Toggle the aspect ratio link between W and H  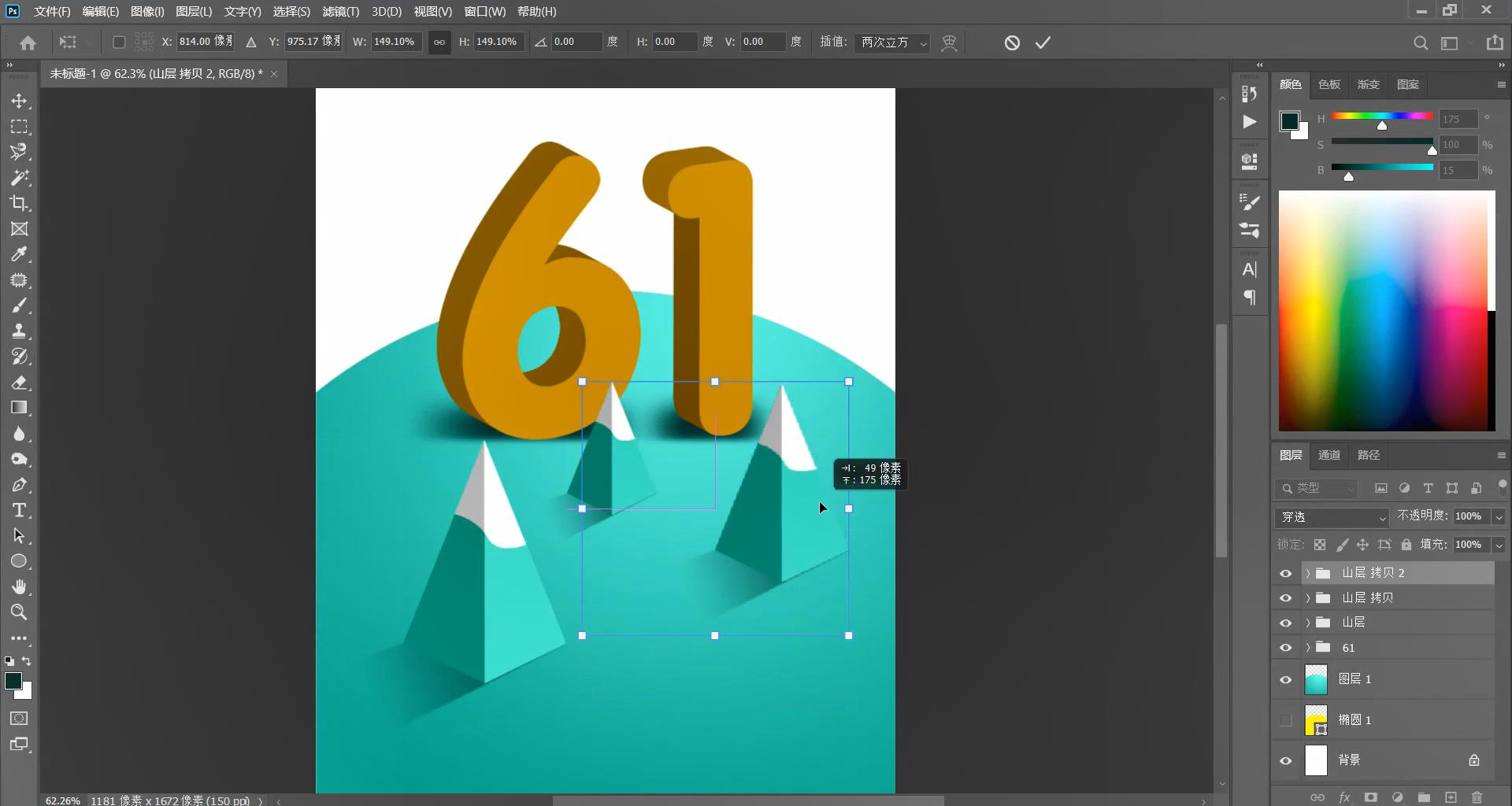[x=439, y=43]
